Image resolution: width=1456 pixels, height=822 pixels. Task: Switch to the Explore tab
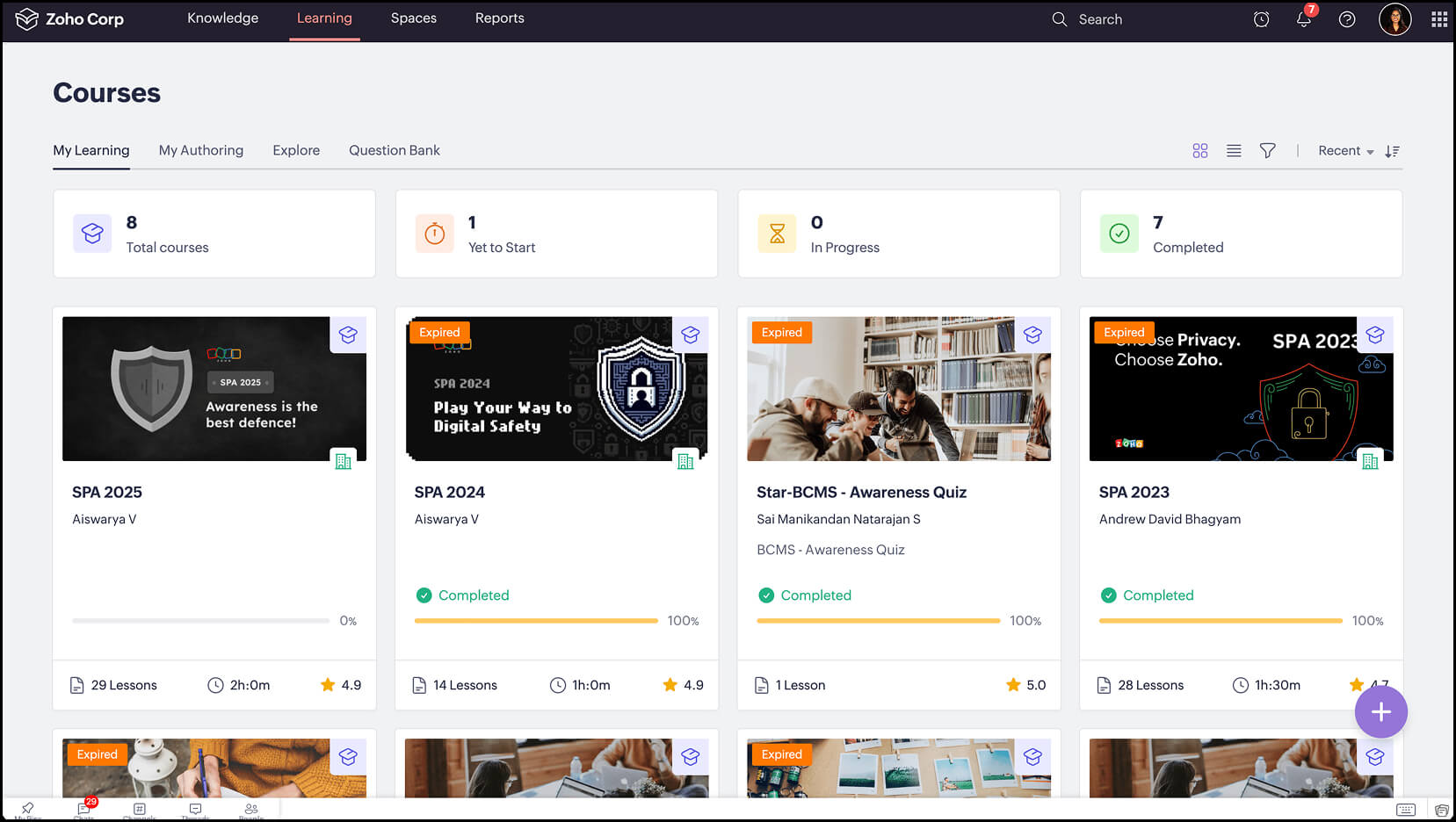[x=295, y=150]
